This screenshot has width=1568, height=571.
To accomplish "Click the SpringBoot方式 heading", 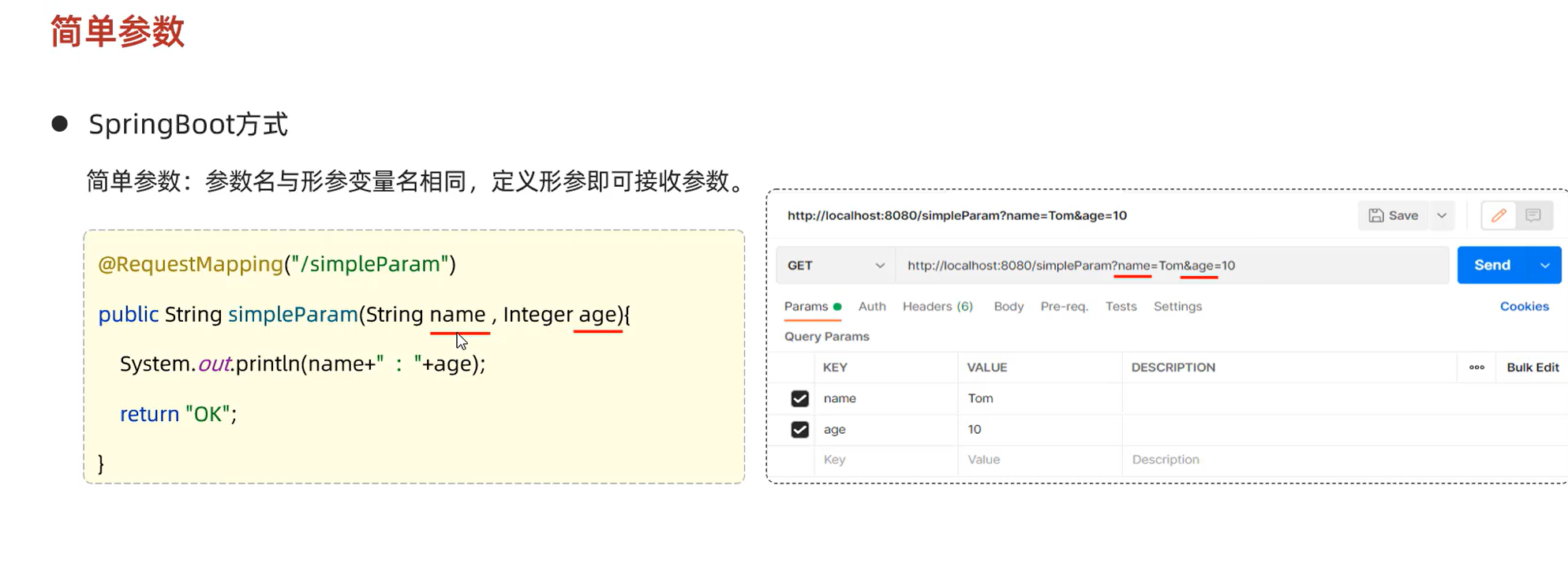I will point(188,125).
